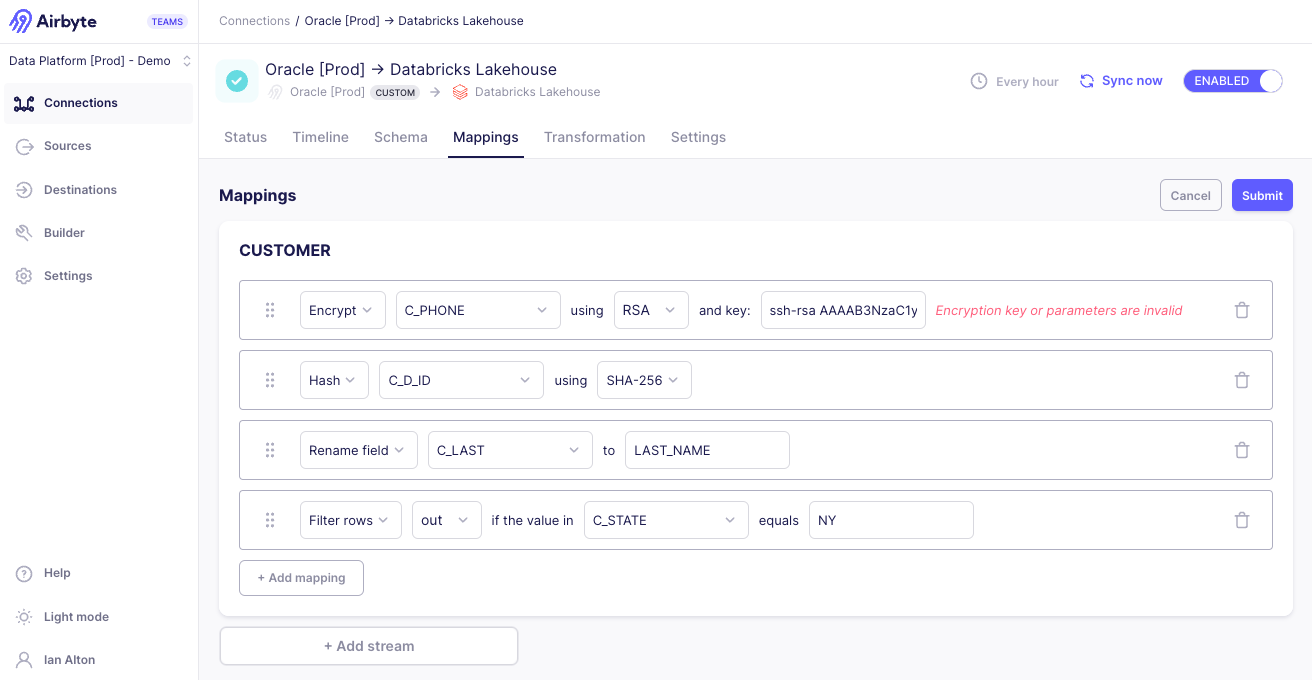Click the LAST_NAME rename input field

pyautogui.click(x=707, y=450)
